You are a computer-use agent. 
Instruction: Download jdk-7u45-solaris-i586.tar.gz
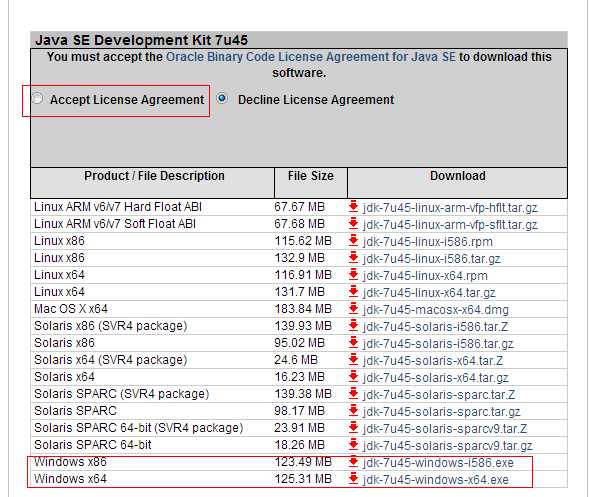coord(438,344)
